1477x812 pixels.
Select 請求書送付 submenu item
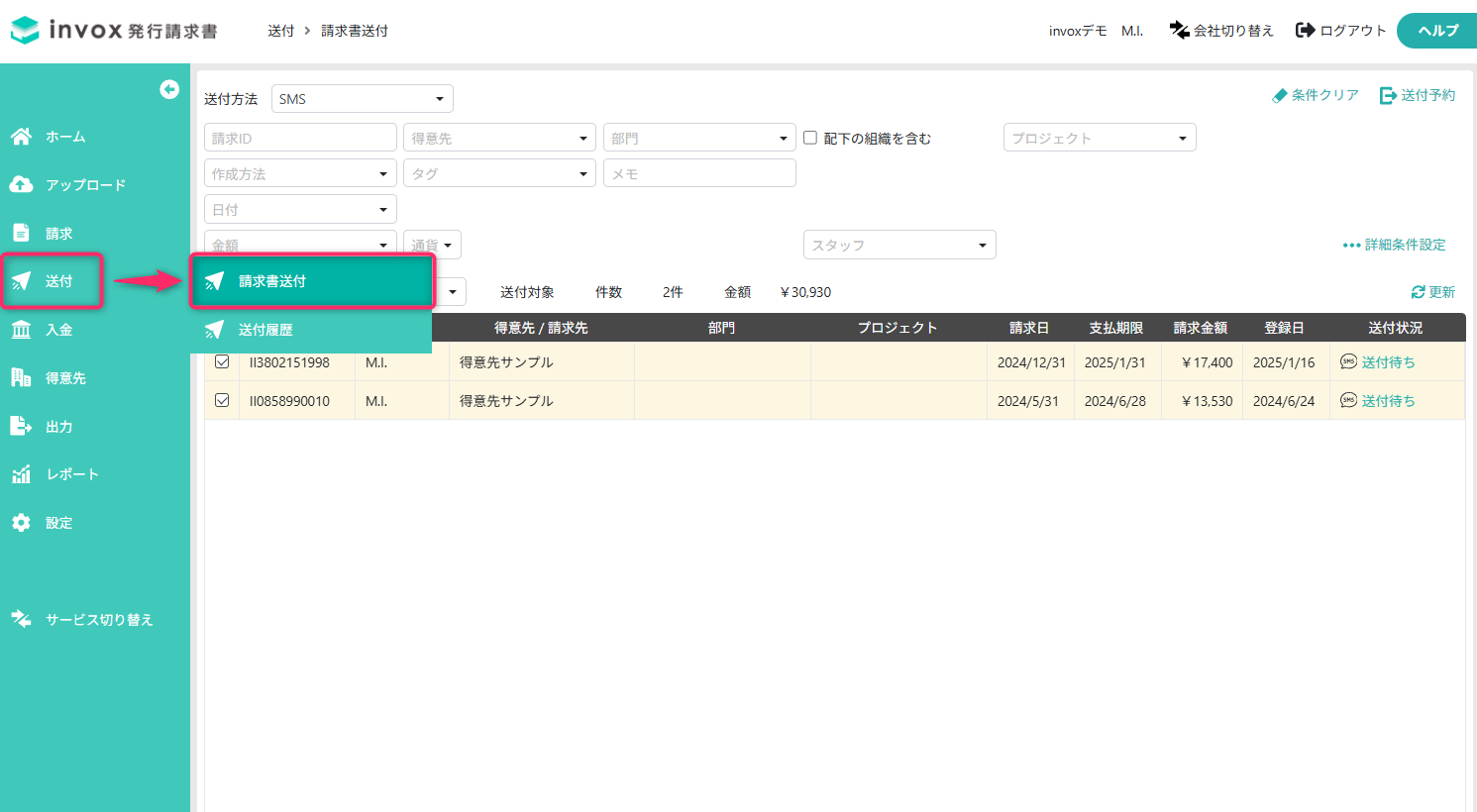click(x=312, y=281)
